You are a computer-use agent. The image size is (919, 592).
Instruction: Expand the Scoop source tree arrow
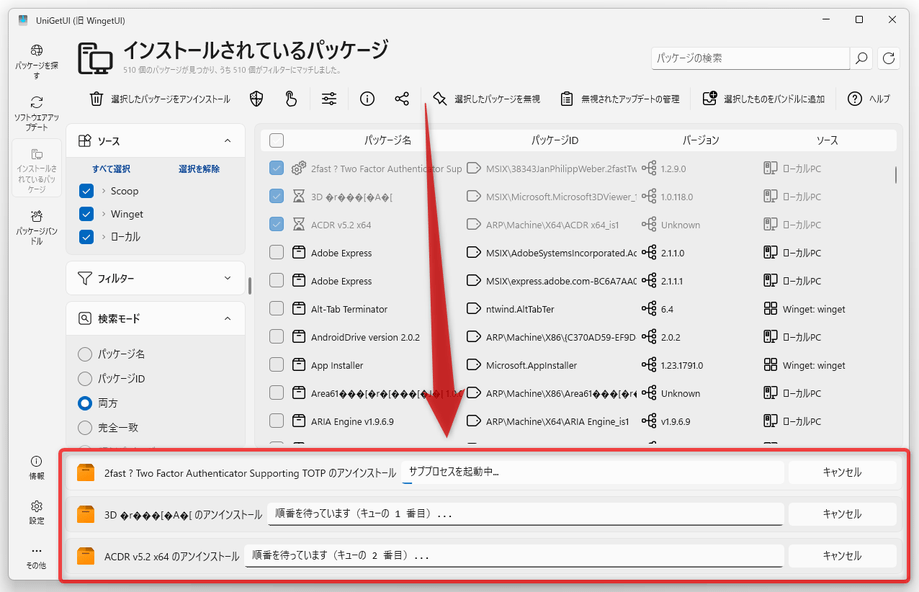coord(104,191)
